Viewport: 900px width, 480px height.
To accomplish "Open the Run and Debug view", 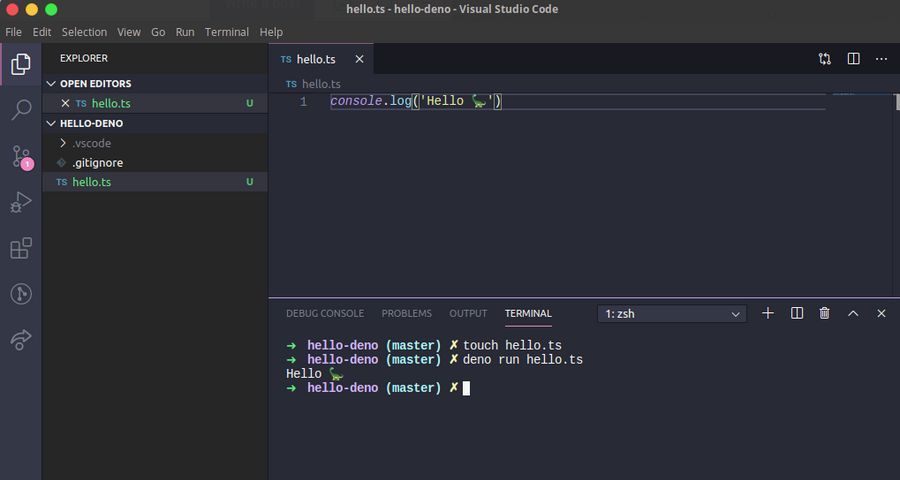I will pyautogui.click(x=21, y=202).
